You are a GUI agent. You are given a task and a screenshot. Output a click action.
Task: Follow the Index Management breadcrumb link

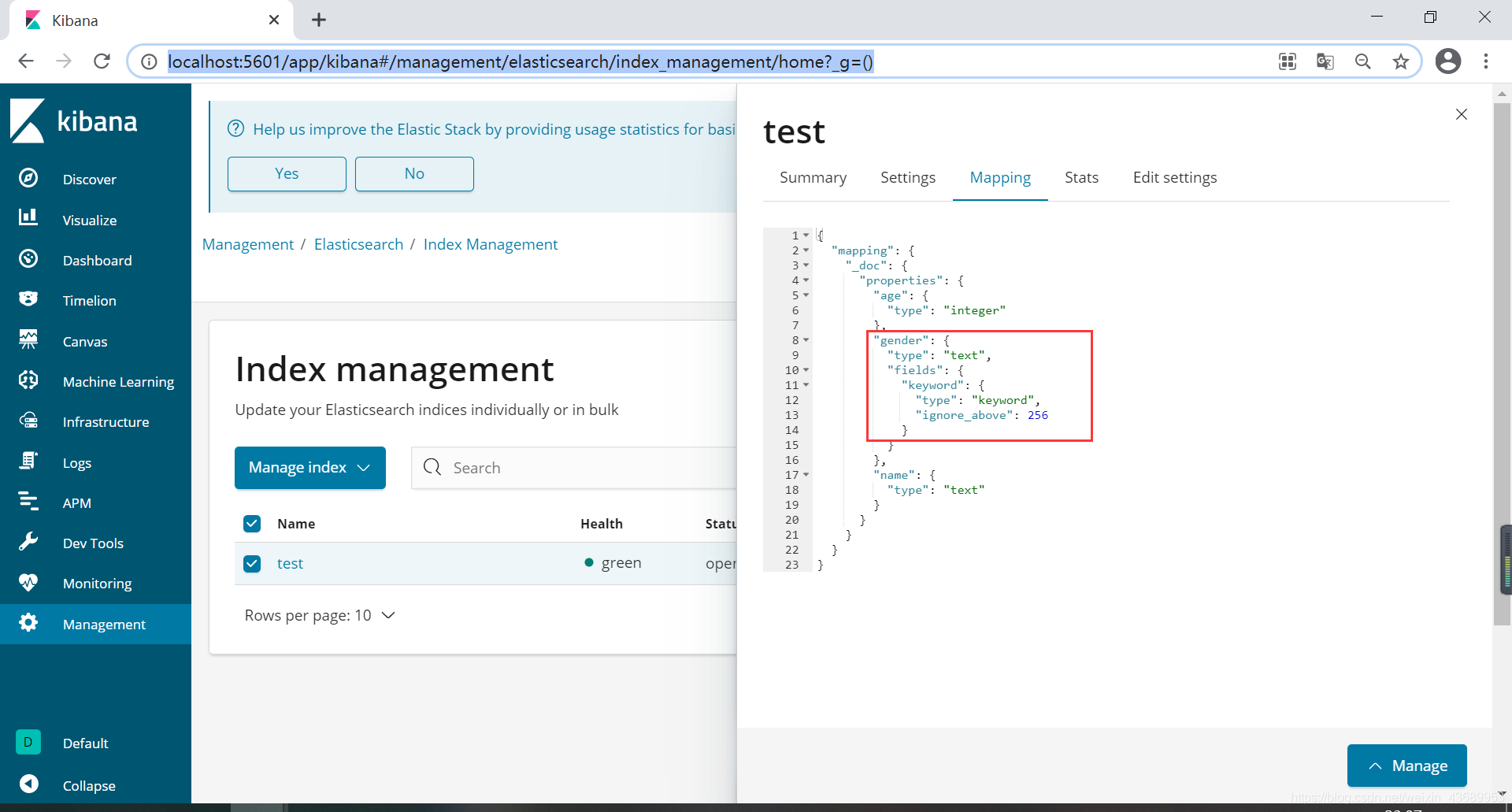491,245
